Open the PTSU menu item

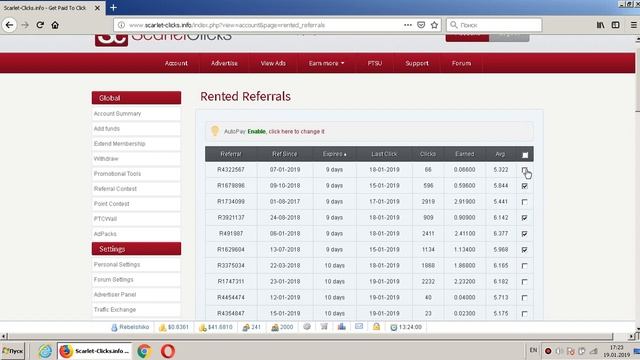coord(375,63)
